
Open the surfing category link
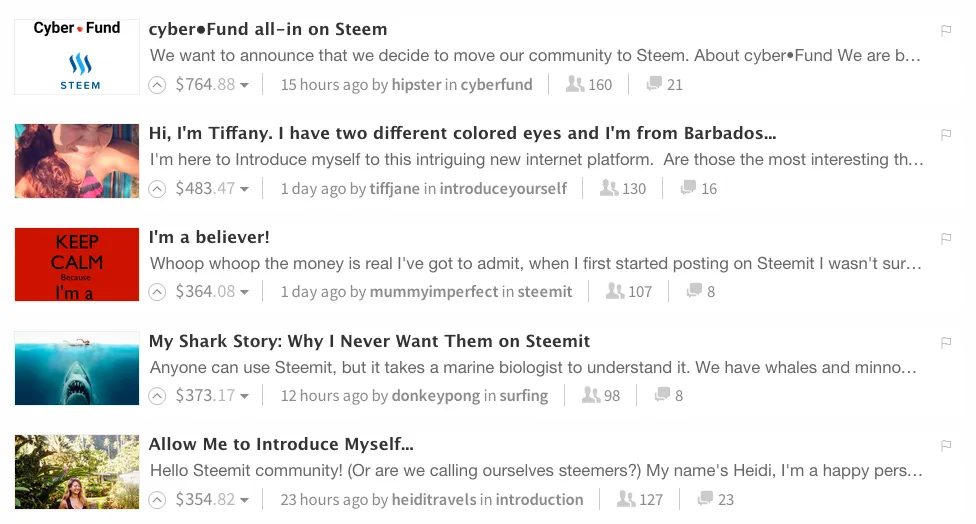523,395
